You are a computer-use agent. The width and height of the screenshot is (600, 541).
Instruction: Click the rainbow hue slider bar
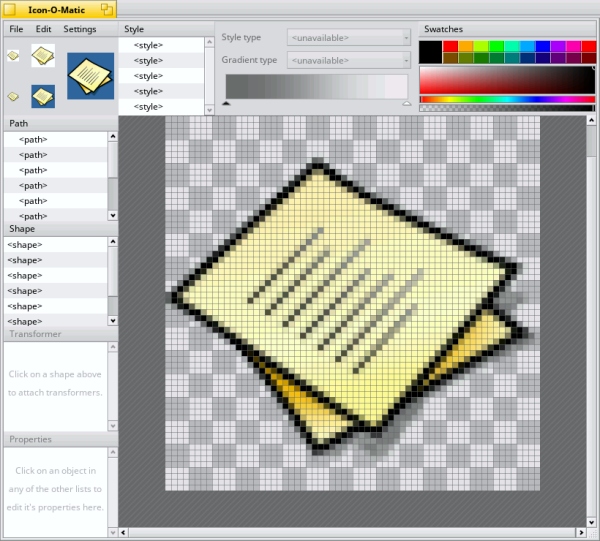507,99
